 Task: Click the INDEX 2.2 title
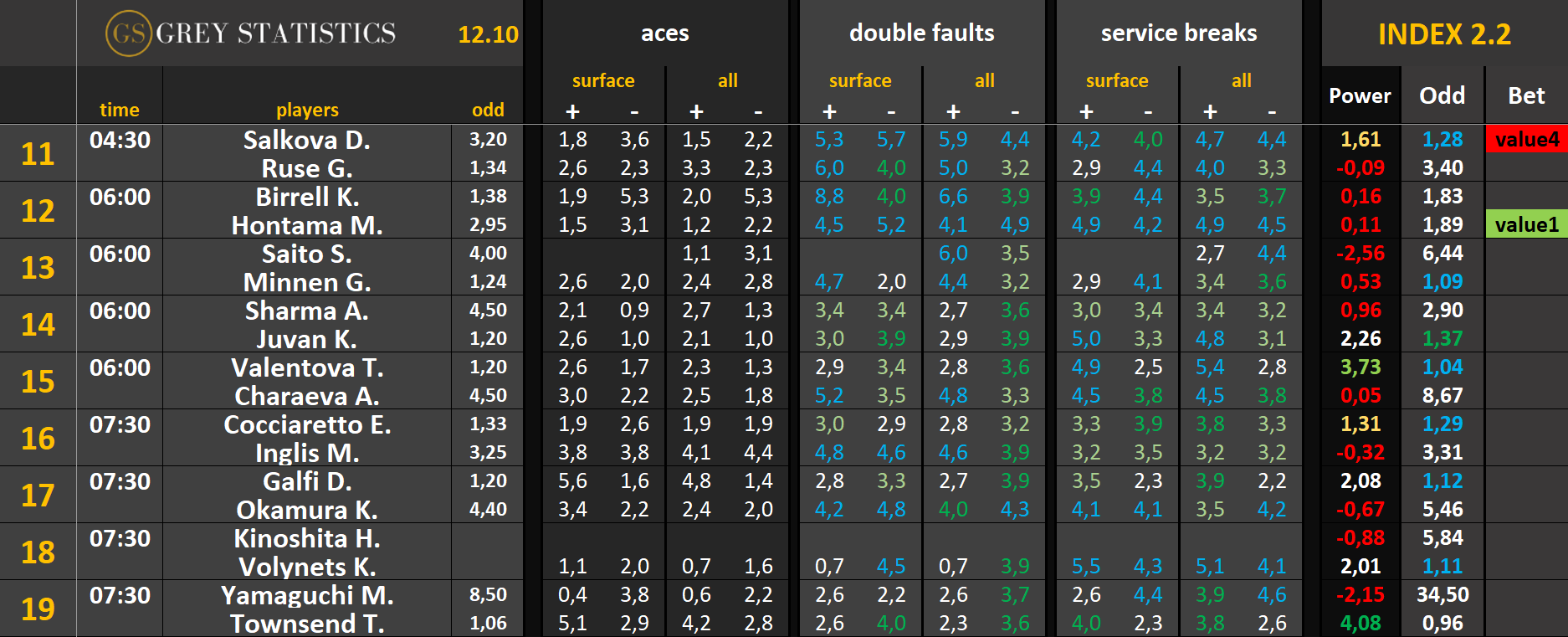point(1444,34)
